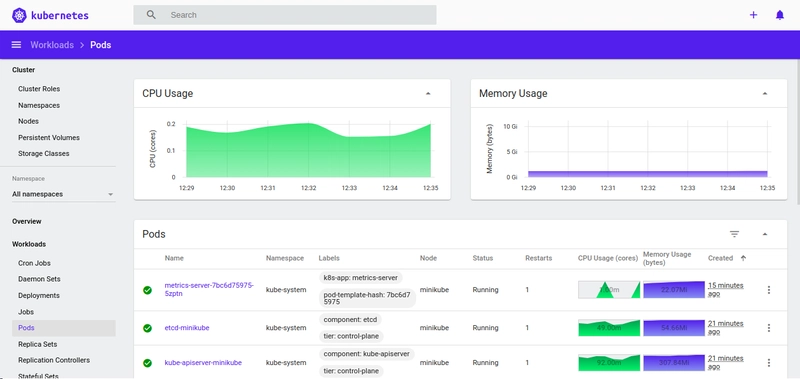Viewport: 800px width, 379px height.
Task: Click '21 minutes ago' in etcd-minikube row
Action: point(726,328)
